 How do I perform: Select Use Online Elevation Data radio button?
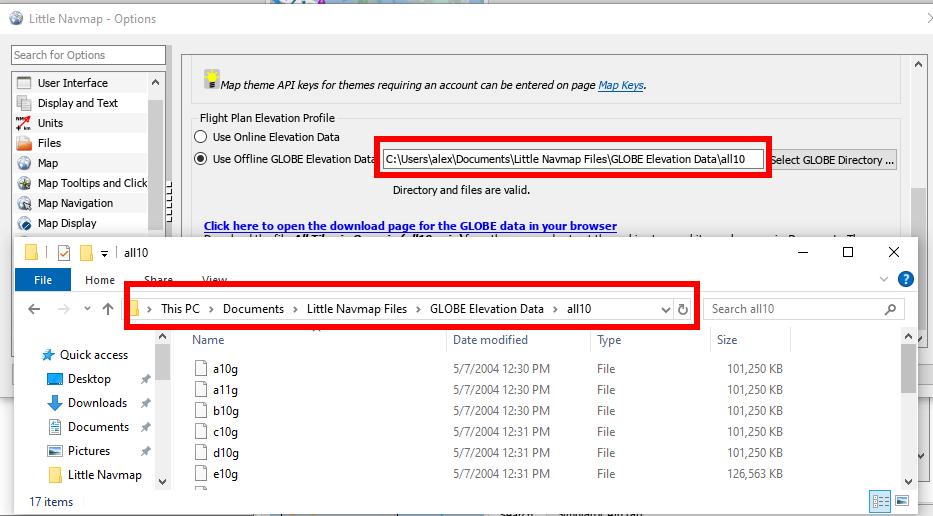click(201, 137)
